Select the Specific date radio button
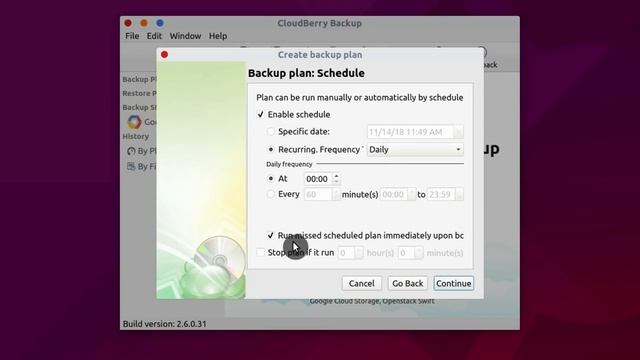 (271, 131)
